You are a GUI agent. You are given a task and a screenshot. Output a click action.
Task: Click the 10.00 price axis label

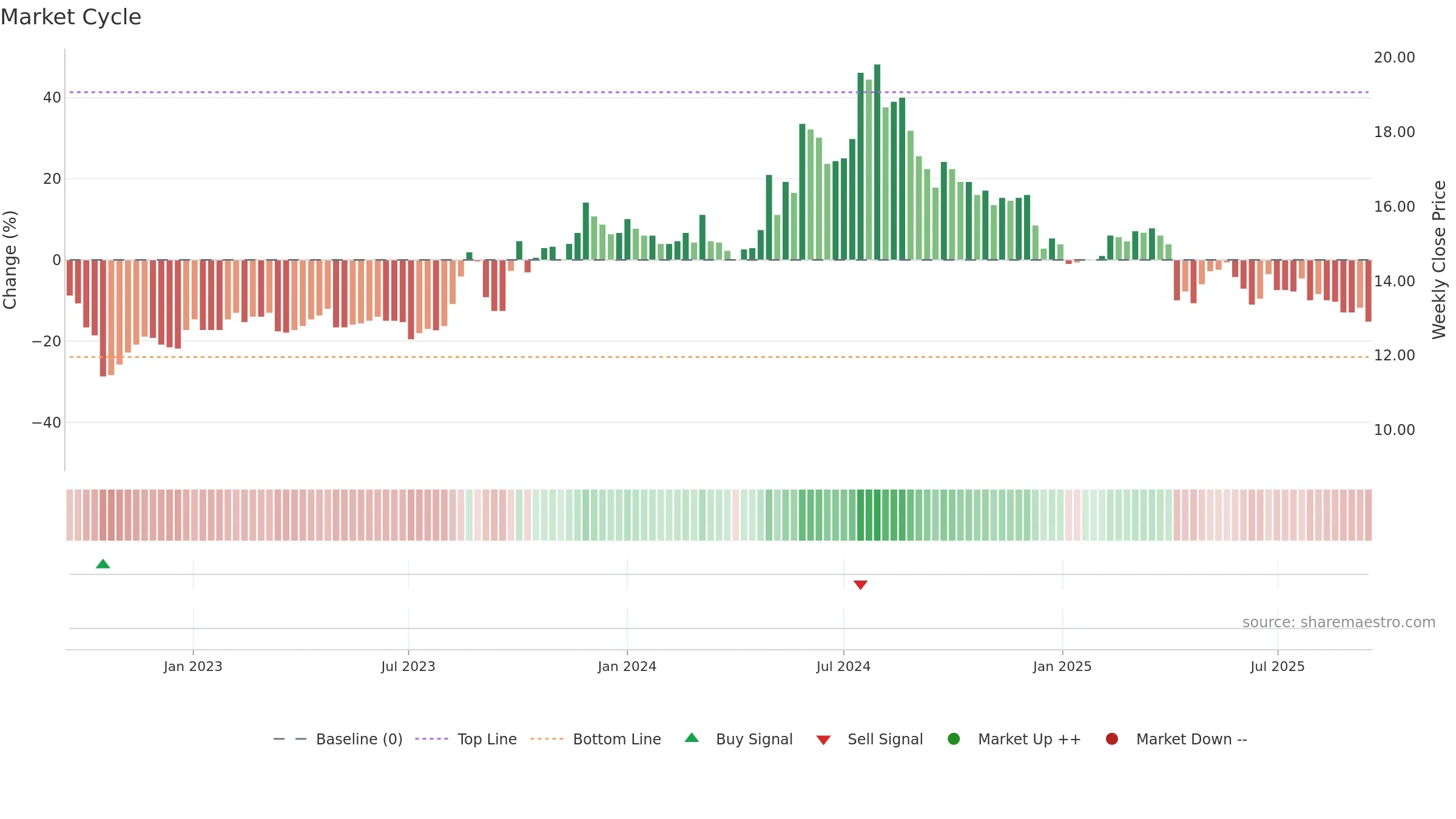tap(1394, 430)
